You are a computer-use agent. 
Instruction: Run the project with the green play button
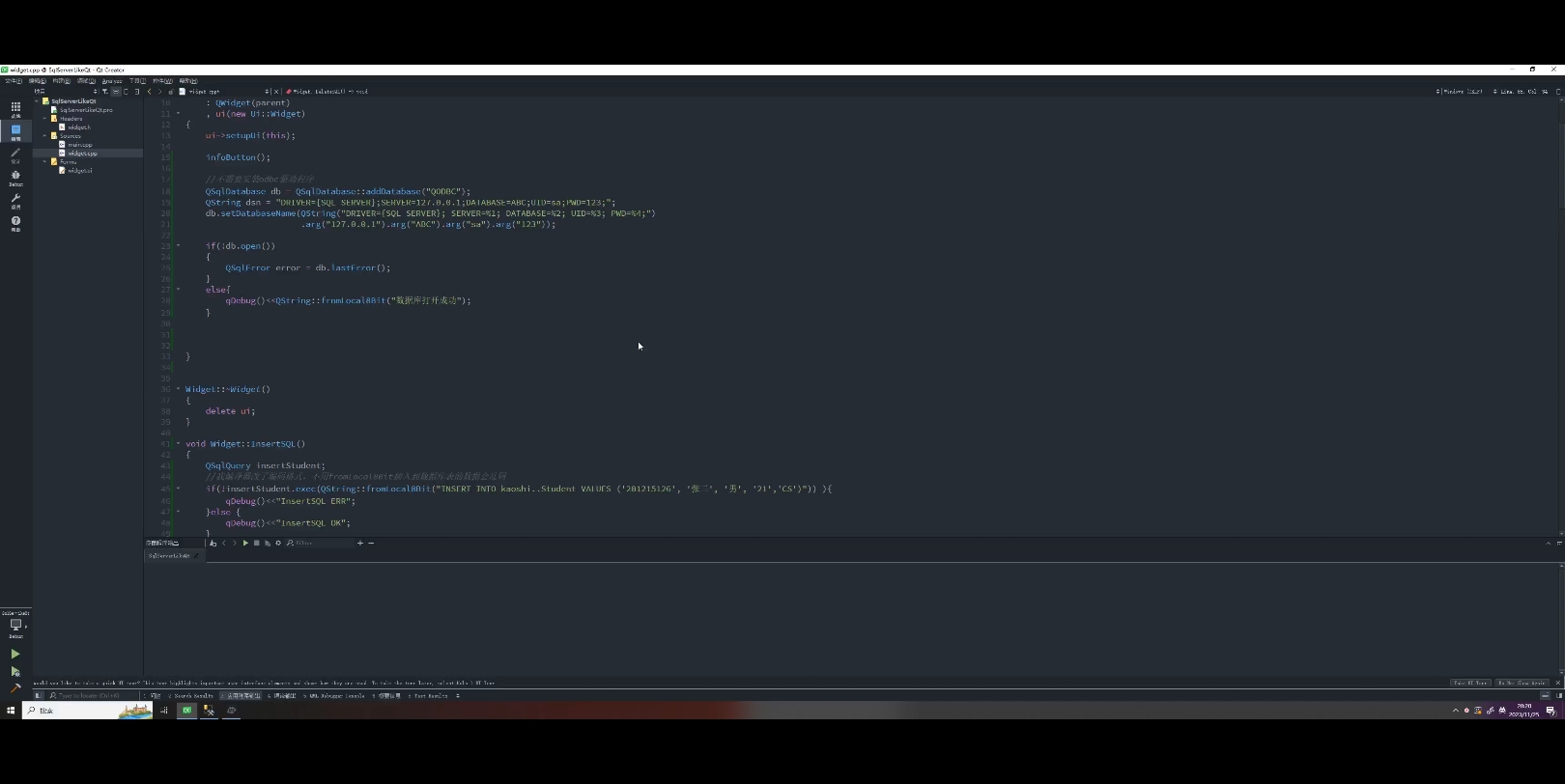pyautogui.click(x=15, y=654)
